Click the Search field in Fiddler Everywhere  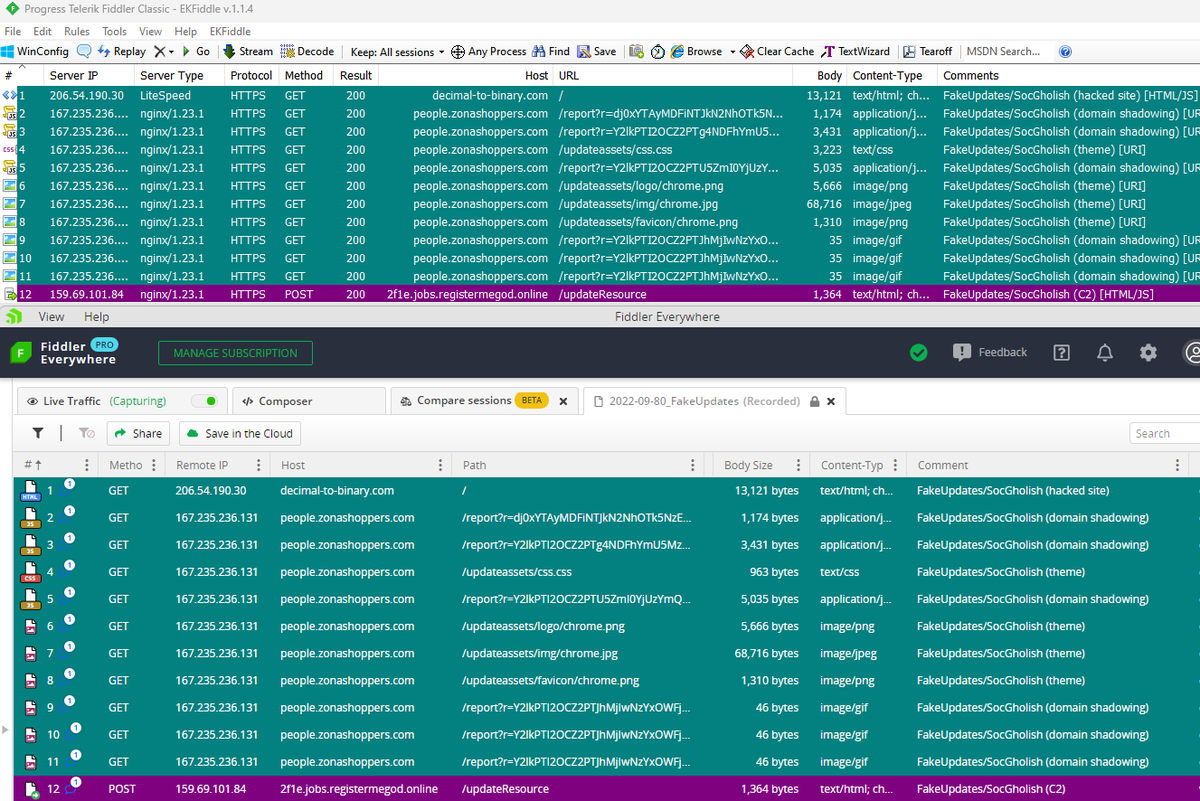pos(1166,433)
